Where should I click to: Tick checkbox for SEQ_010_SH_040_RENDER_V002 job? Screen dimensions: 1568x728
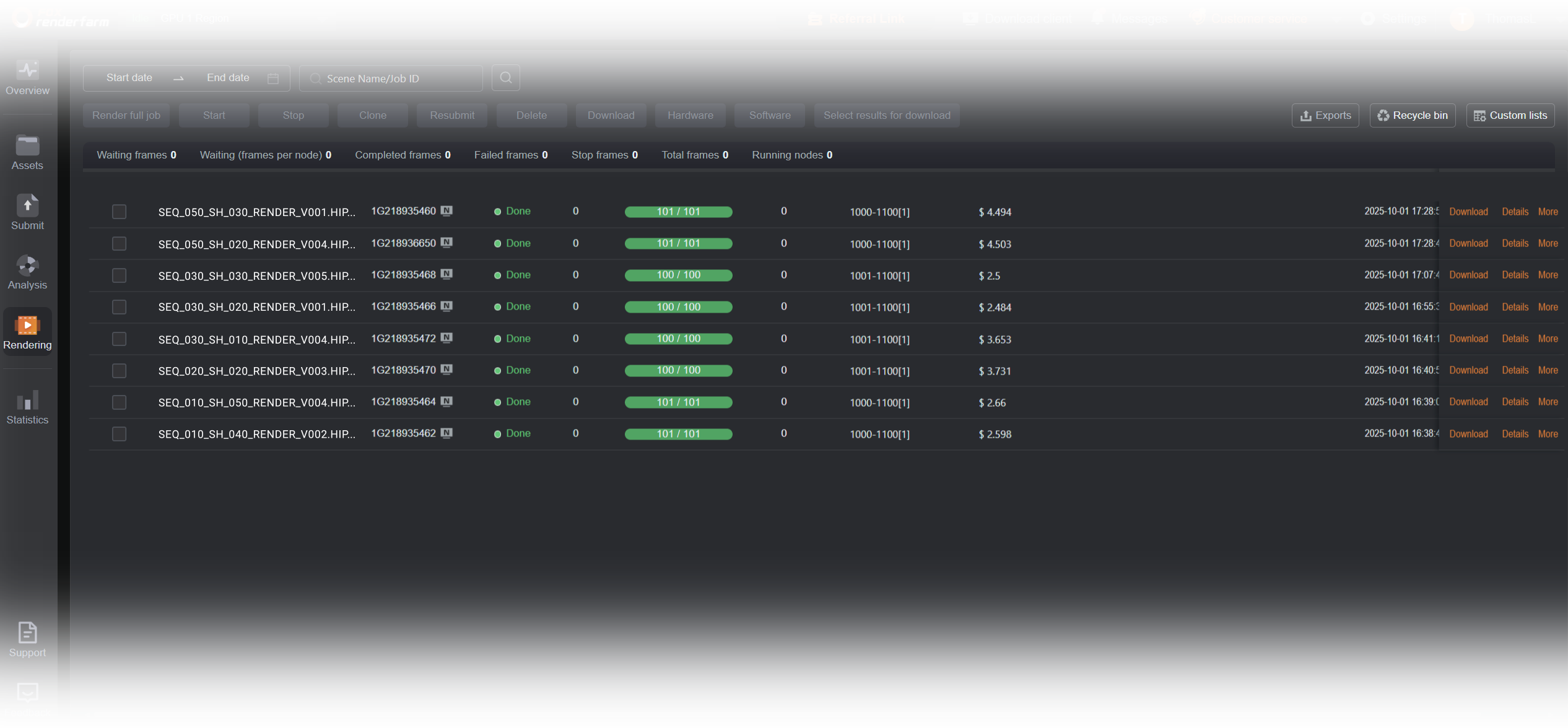[x=119, y=434]
